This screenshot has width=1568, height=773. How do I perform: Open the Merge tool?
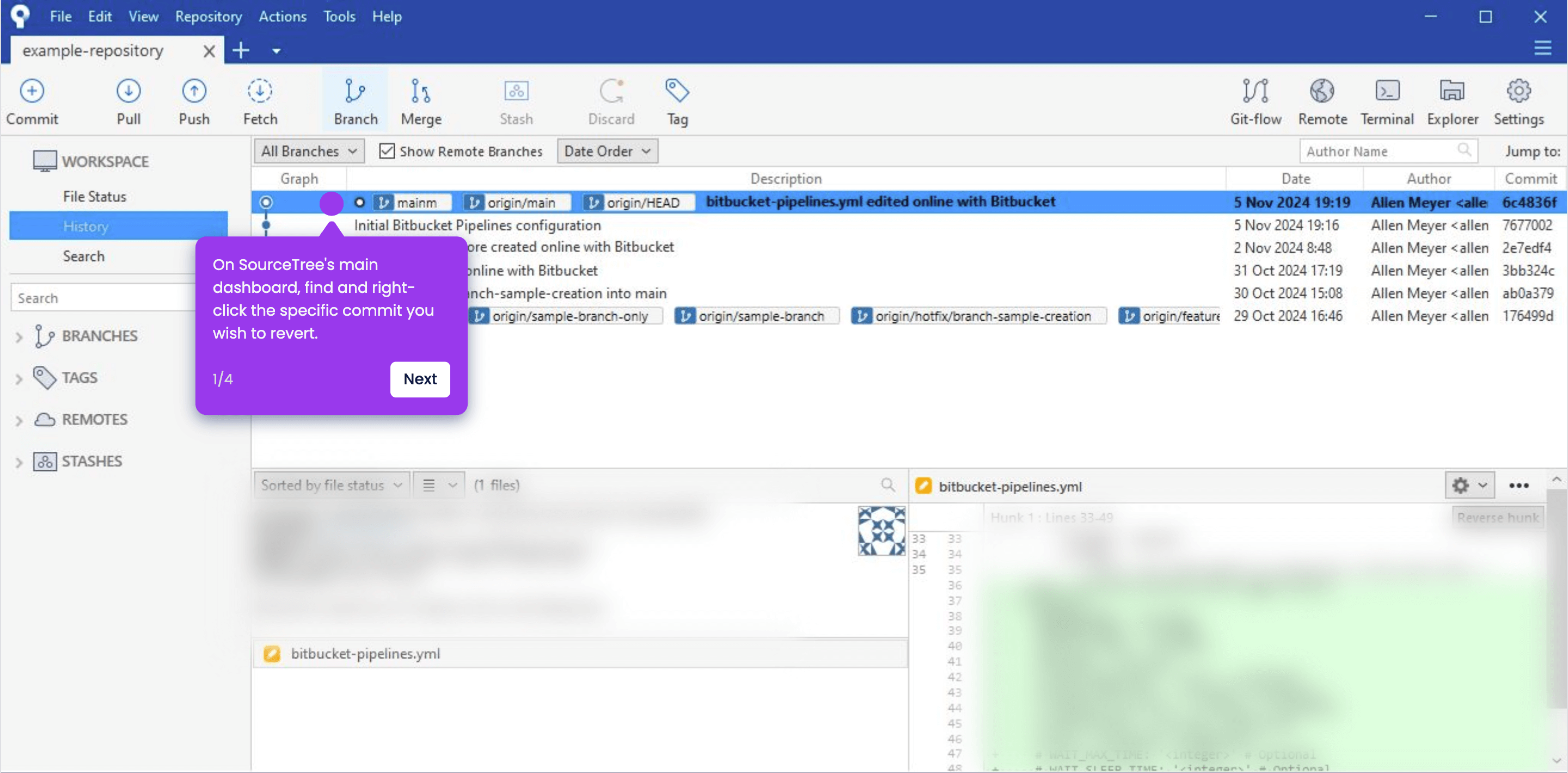click(x=421, y=101)
